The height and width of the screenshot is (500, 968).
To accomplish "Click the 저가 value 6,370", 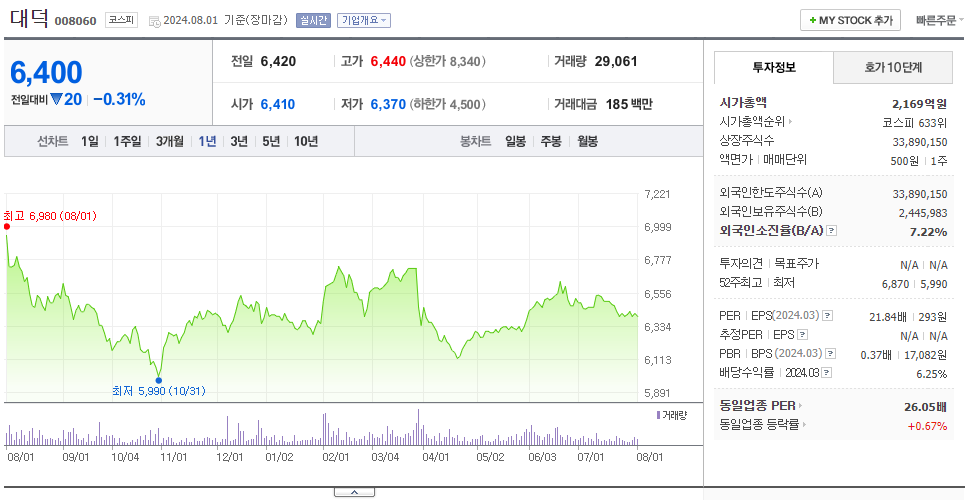I will (388, 104).
